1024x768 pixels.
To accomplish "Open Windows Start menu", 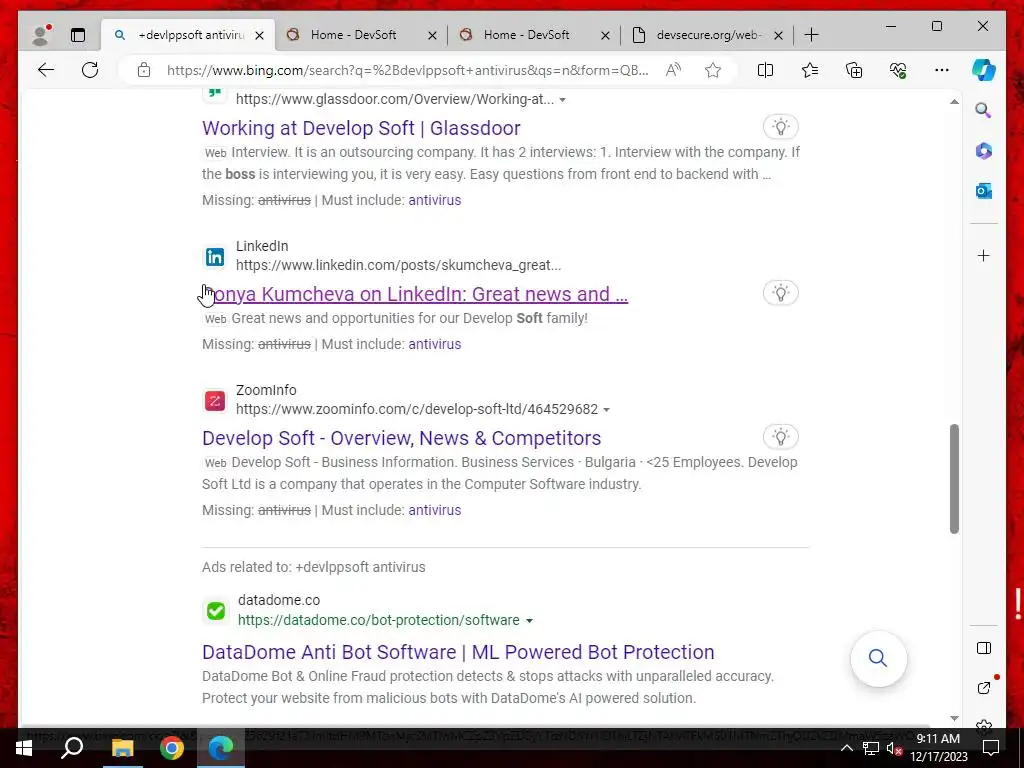I will point(24,748).
